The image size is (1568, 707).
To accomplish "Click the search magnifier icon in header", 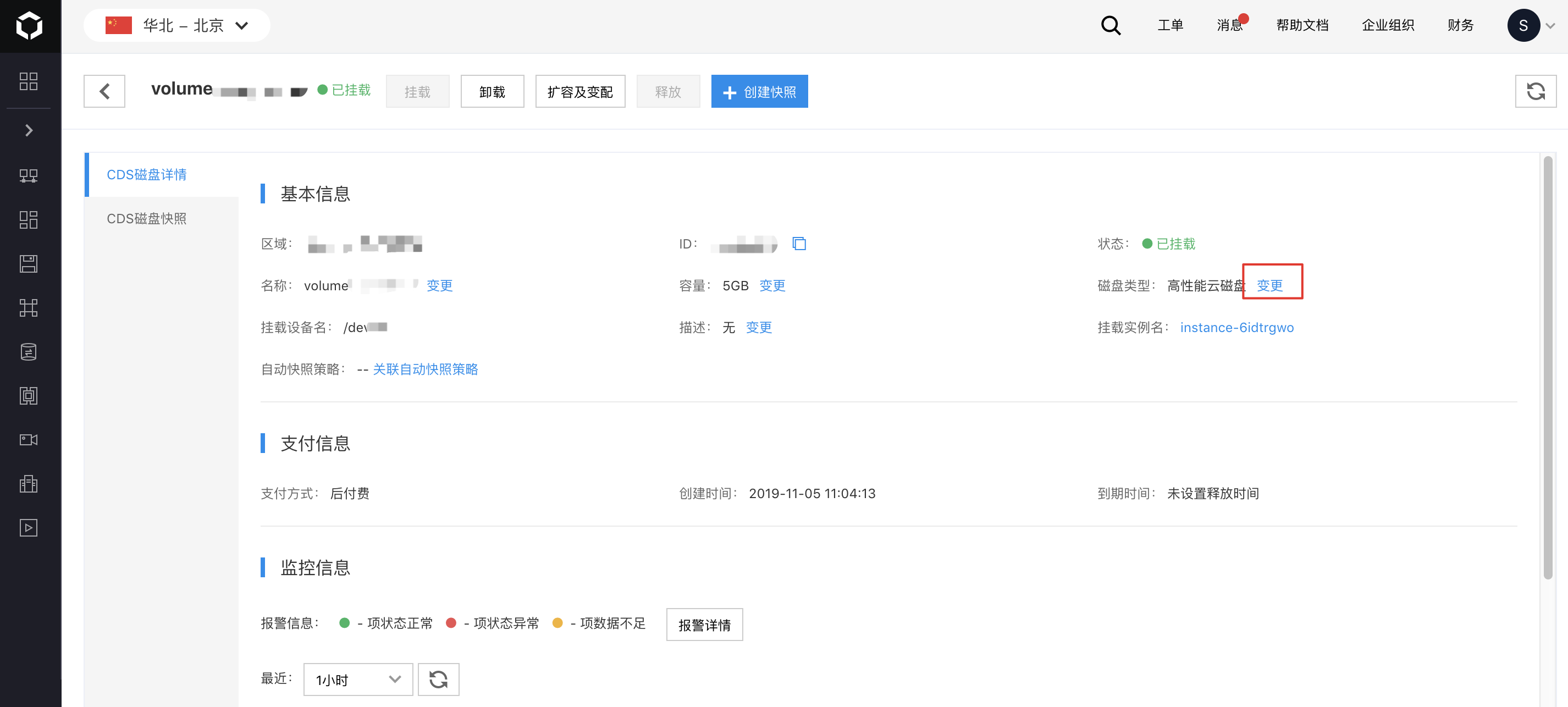I will pyautogui.click(x=1110, y=25).
